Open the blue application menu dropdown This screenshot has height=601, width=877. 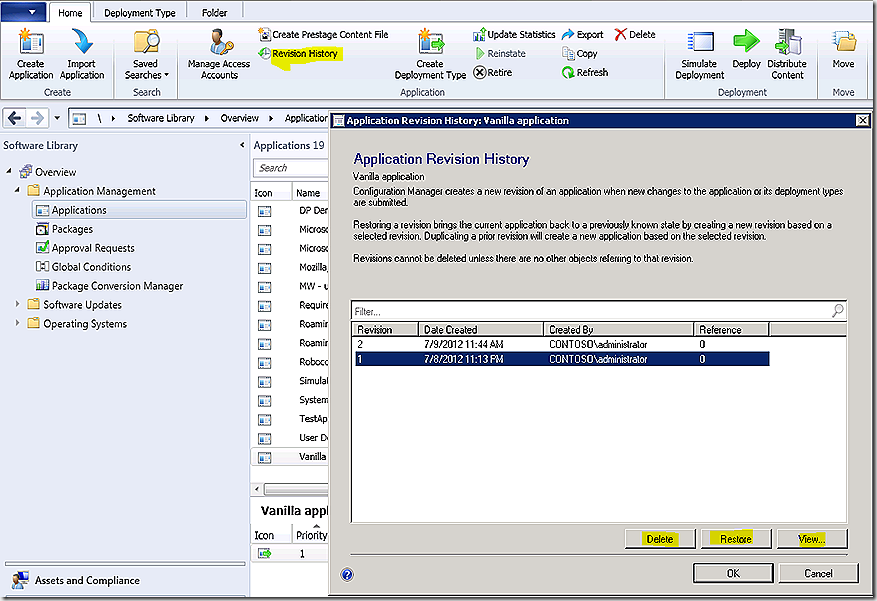24,12
